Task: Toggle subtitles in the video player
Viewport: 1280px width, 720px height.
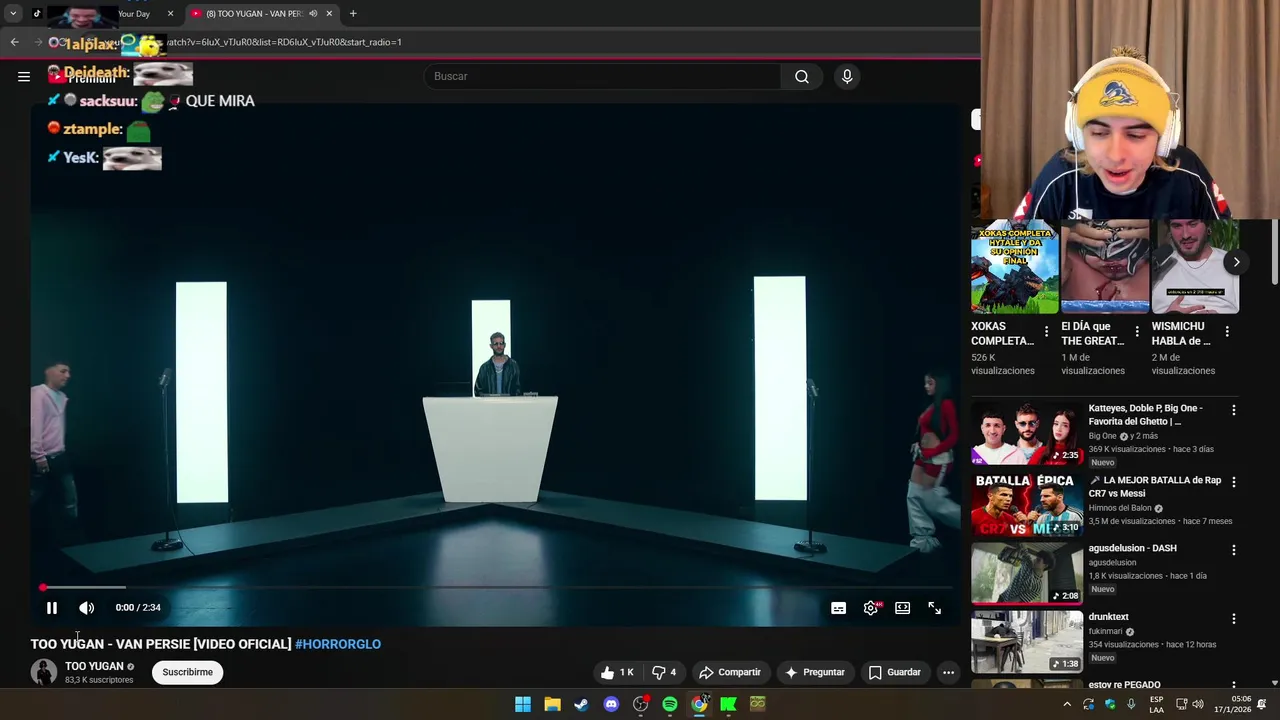Action: (839, 608)
